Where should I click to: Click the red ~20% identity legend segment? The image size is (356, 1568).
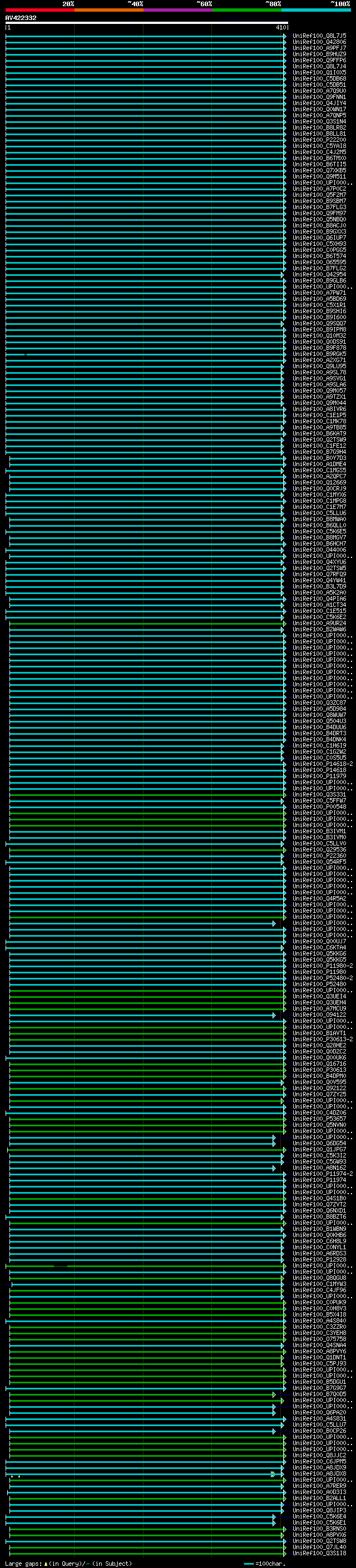[39, 10]
